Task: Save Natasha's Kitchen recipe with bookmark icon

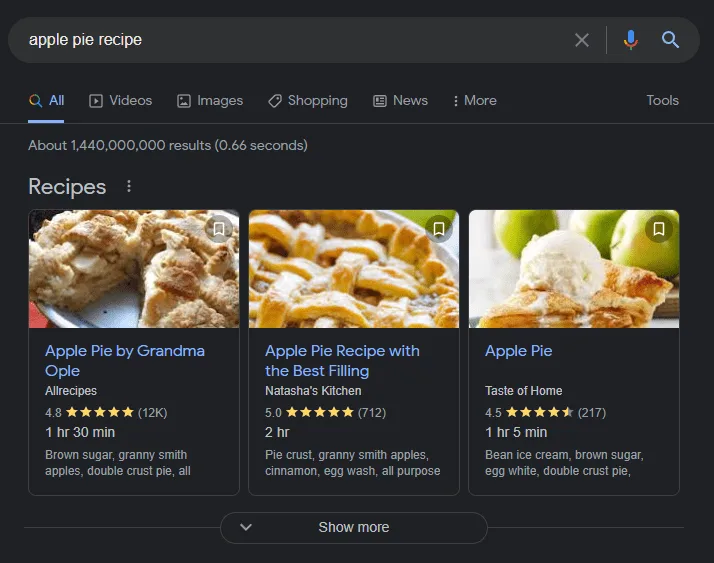Action: point(439,229)
